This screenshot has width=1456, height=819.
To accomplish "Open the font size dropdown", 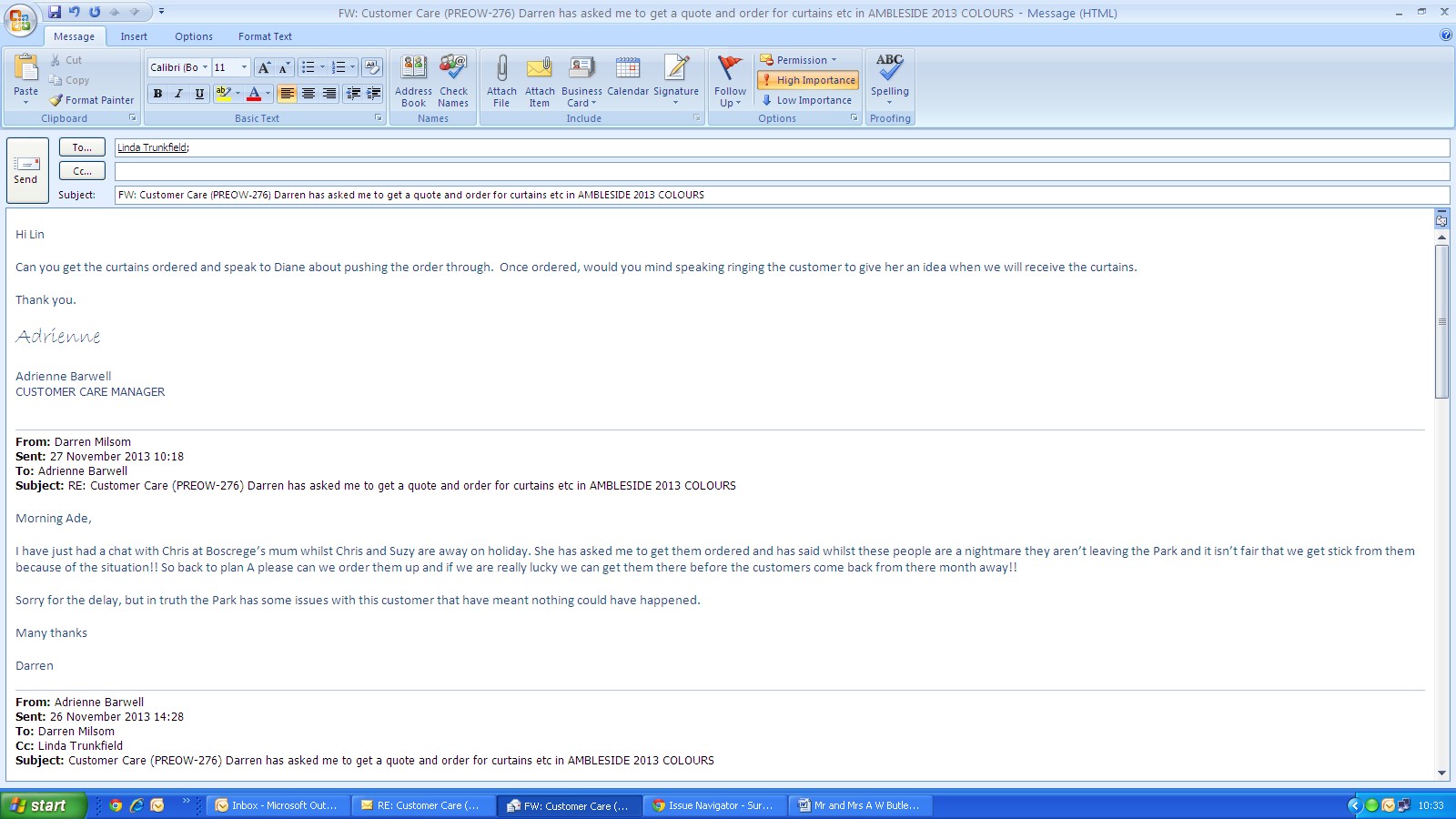I will coord(244,67).
